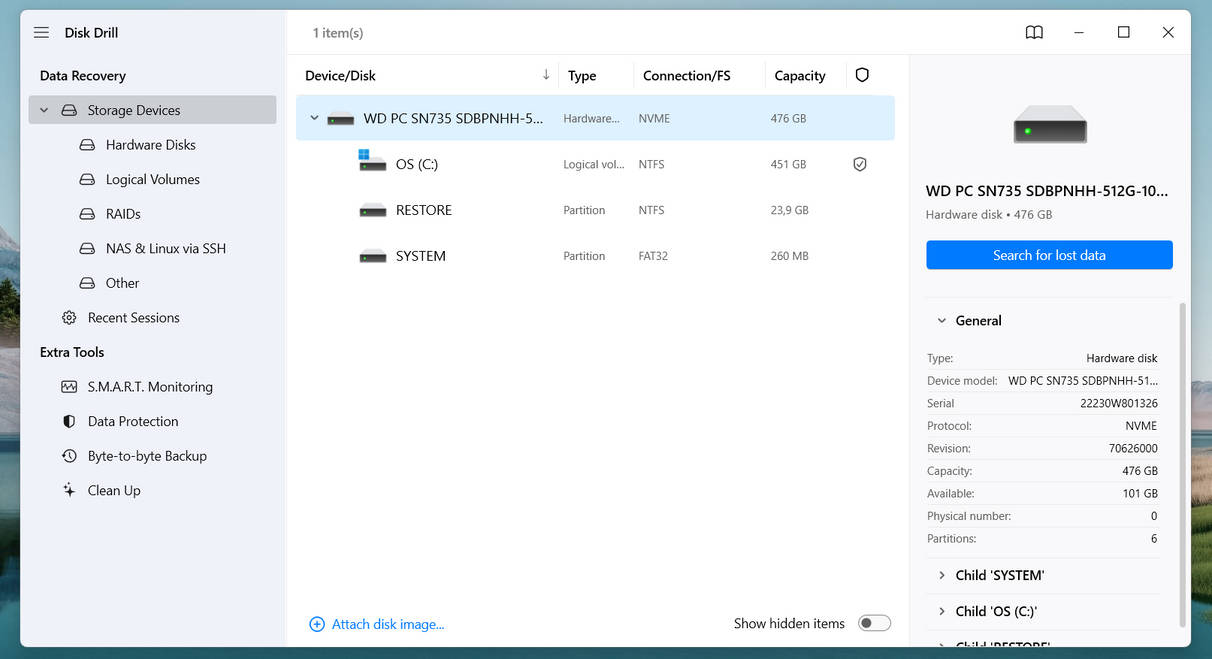Expand the Child 'OS (C:)' section
The width and height of the screenshot is (1212, 659).
pos(941,611)
